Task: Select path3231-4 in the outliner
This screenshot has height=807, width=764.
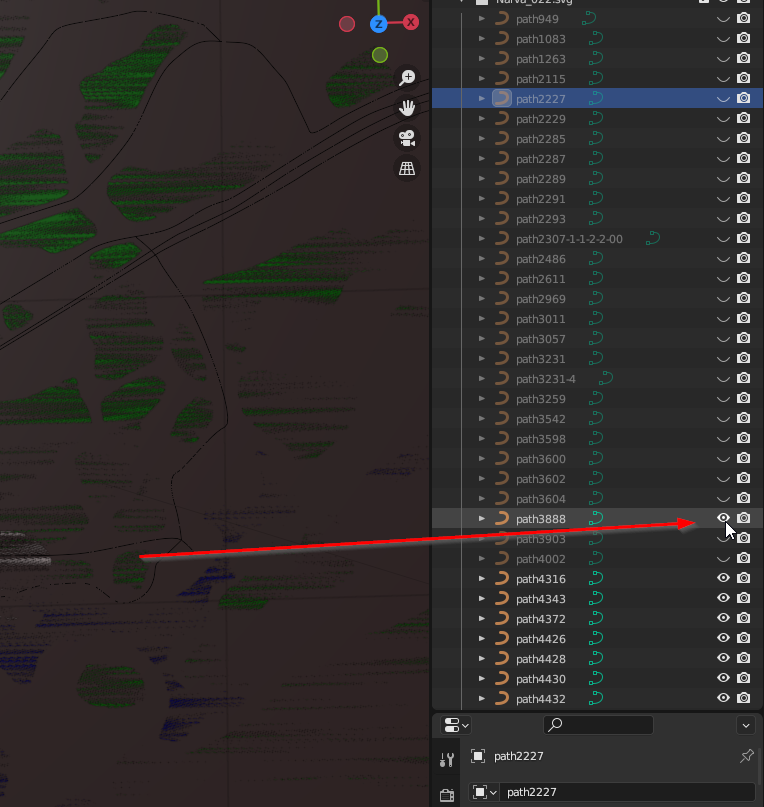Action: click(x=546, y=379)
